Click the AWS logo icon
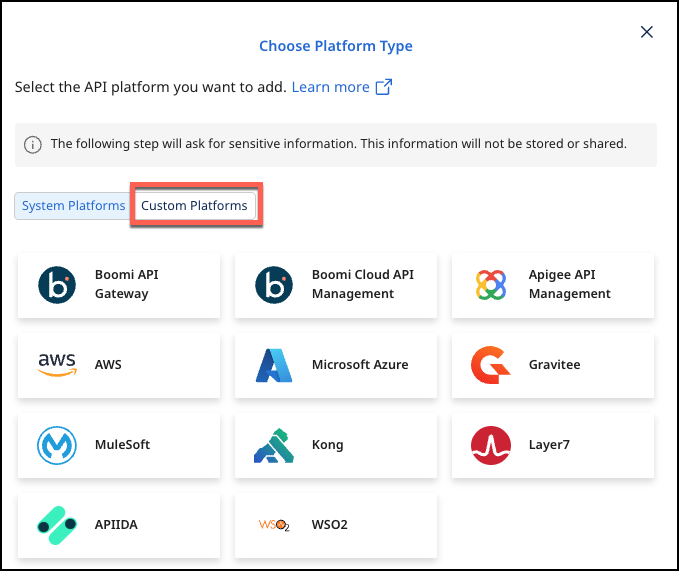The width and height of the screenshot is (679, 571). (x=57, y=365)
